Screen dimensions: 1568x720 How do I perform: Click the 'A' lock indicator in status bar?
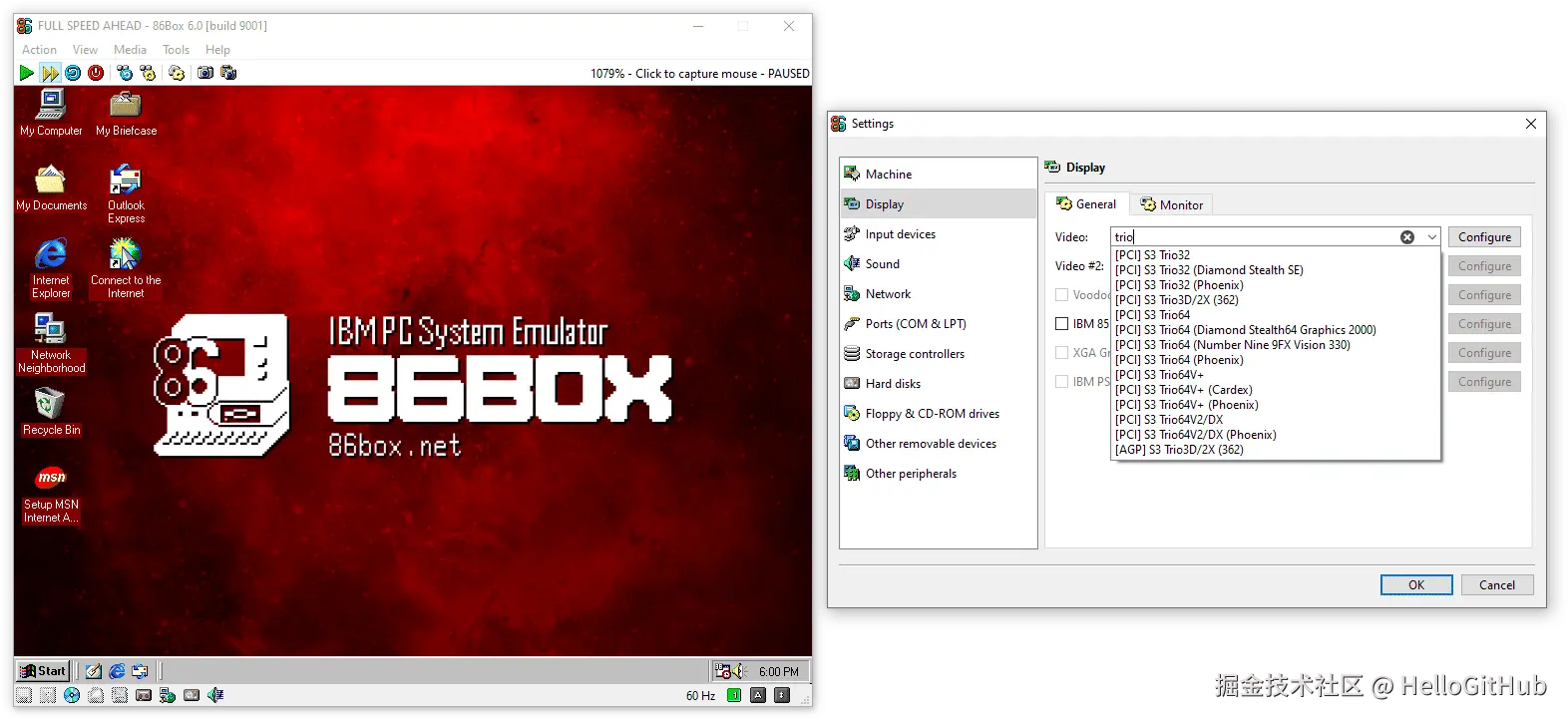tap(758, 695)
